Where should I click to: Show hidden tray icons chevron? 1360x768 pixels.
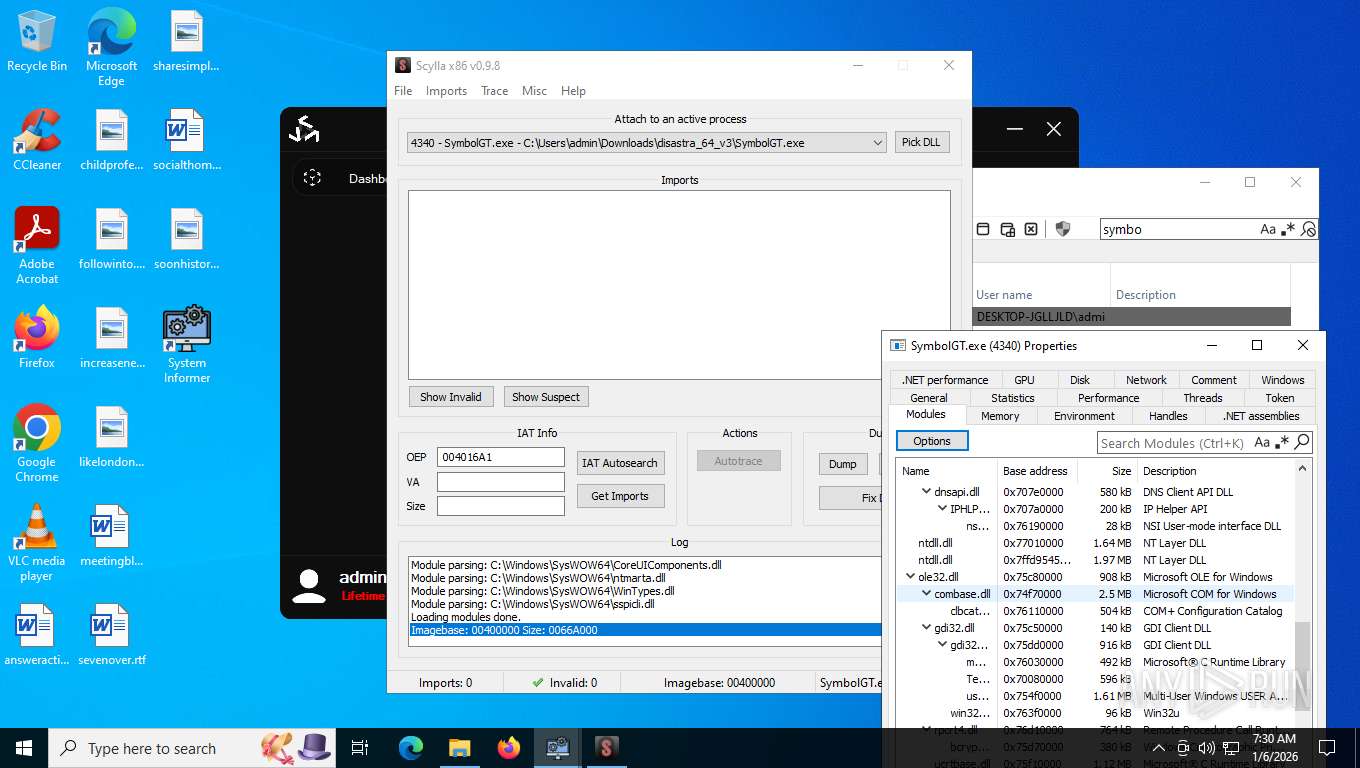tap(1159, 748)
